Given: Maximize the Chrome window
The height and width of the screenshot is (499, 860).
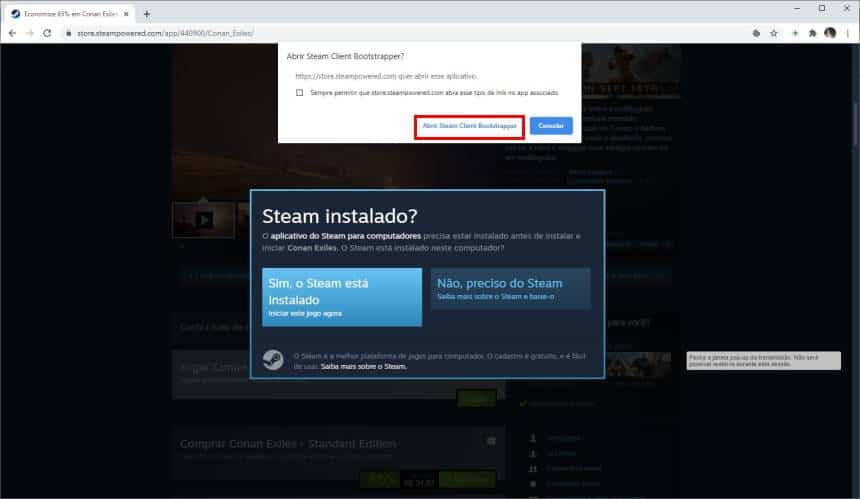Looking at the screenshot, I should [x=822, y=8].
